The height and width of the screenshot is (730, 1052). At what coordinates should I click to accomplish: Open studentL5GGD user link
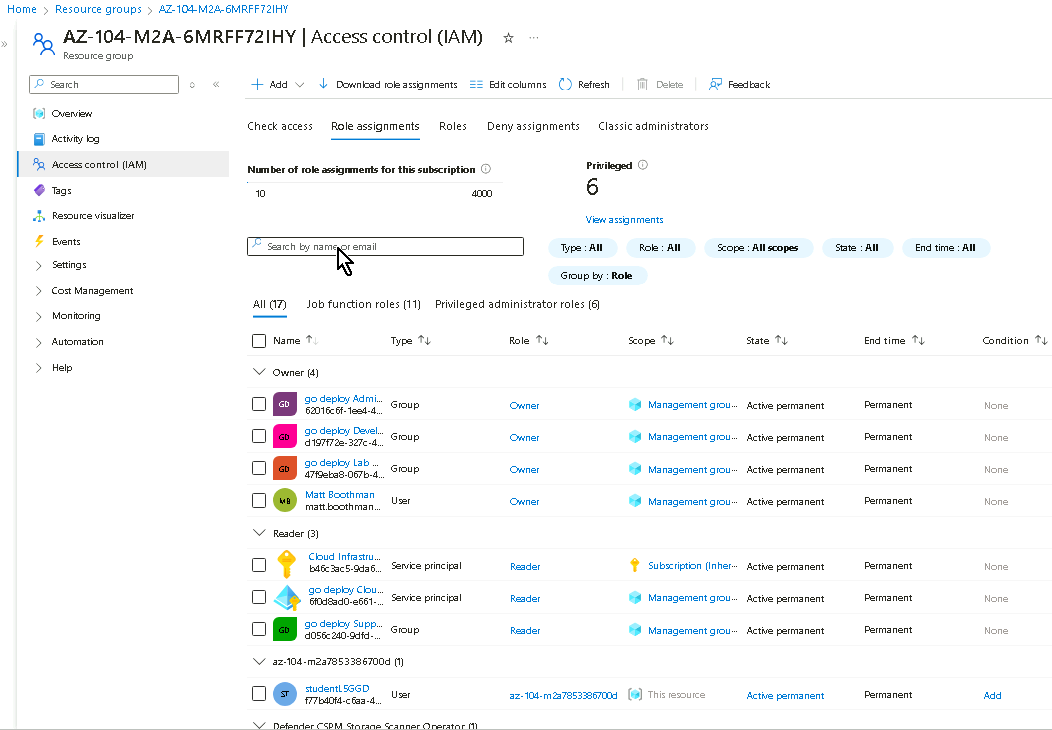[337, 688]
